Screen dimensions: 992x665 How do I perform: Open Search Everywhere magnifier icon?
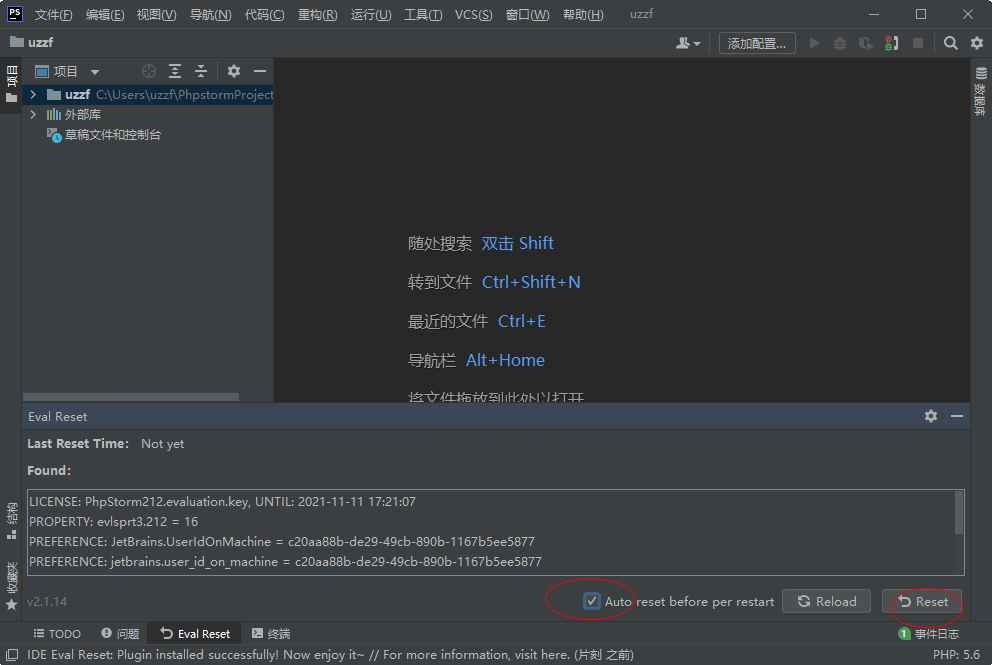coord(950,43)
